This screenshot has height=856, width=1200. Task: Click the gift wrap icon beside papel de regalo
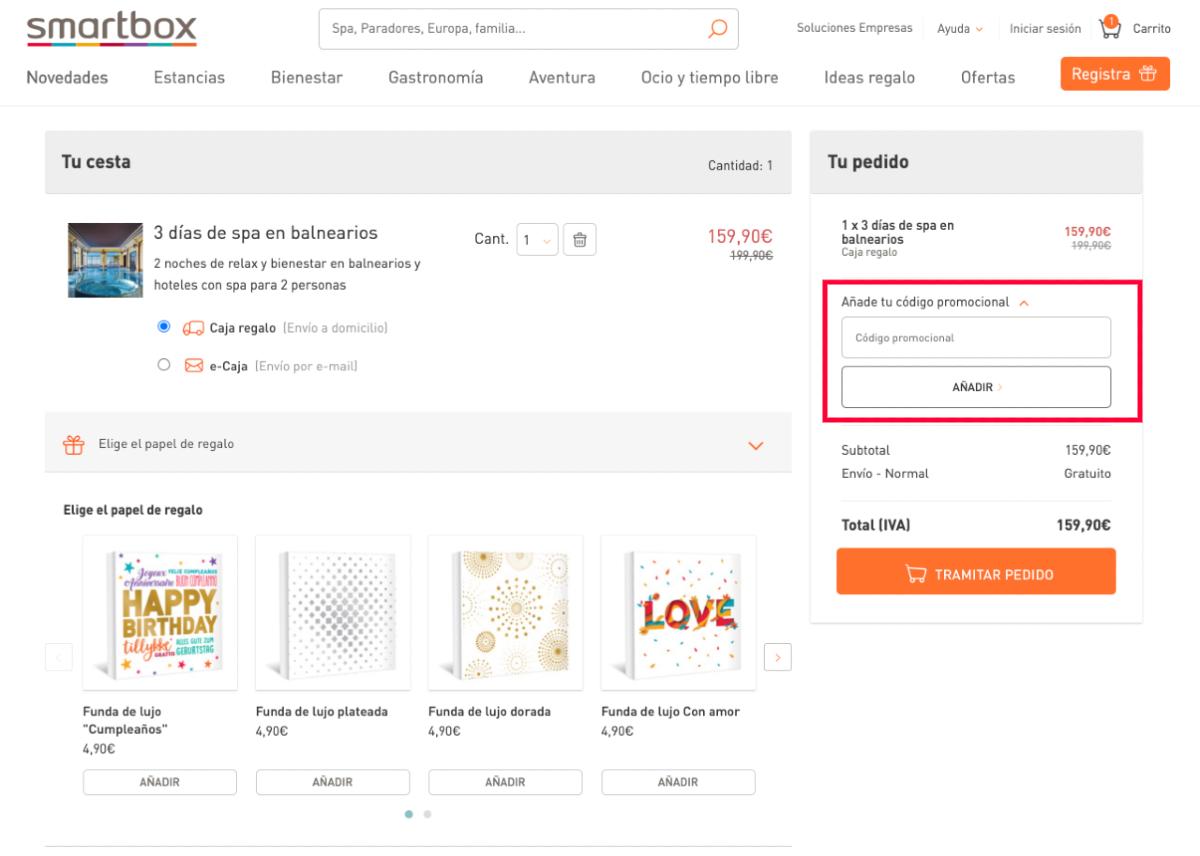72,442
